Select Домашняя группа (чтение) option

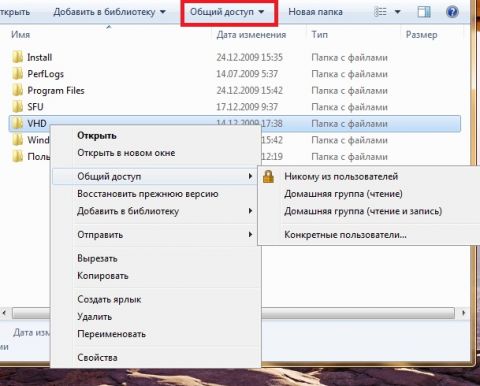pyautogui.click(x=343, y=194)
